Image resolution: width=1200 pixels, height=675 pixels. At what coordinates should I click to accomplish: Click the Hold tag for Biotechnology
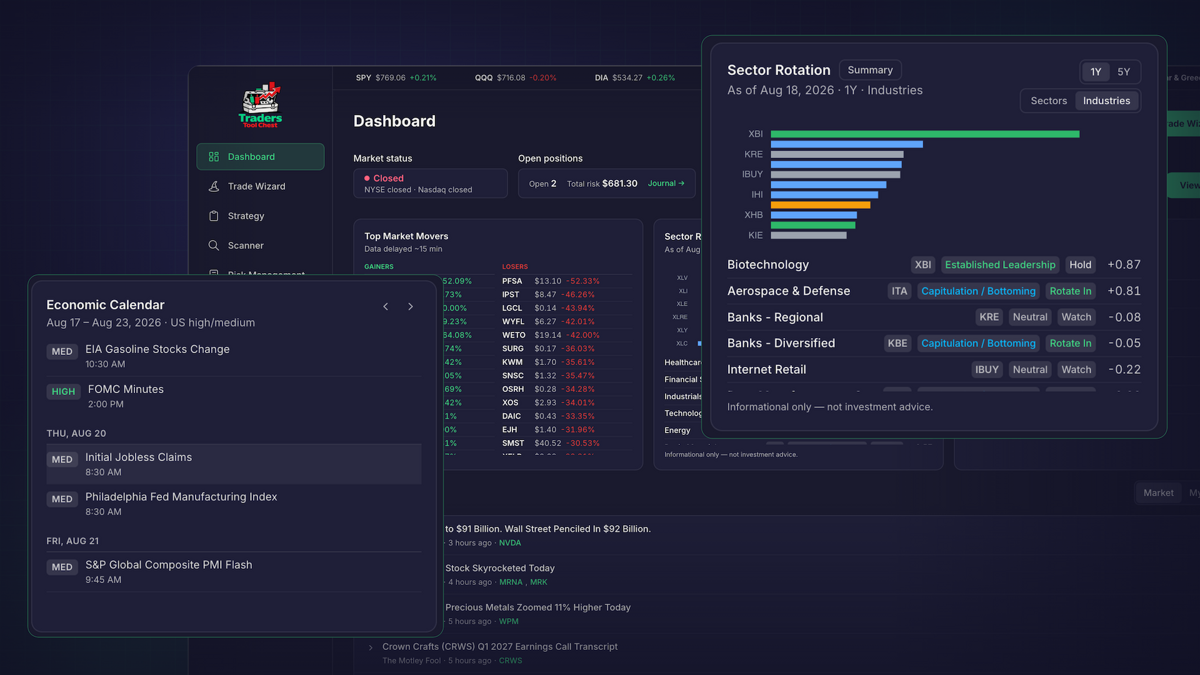[1080, 265]
